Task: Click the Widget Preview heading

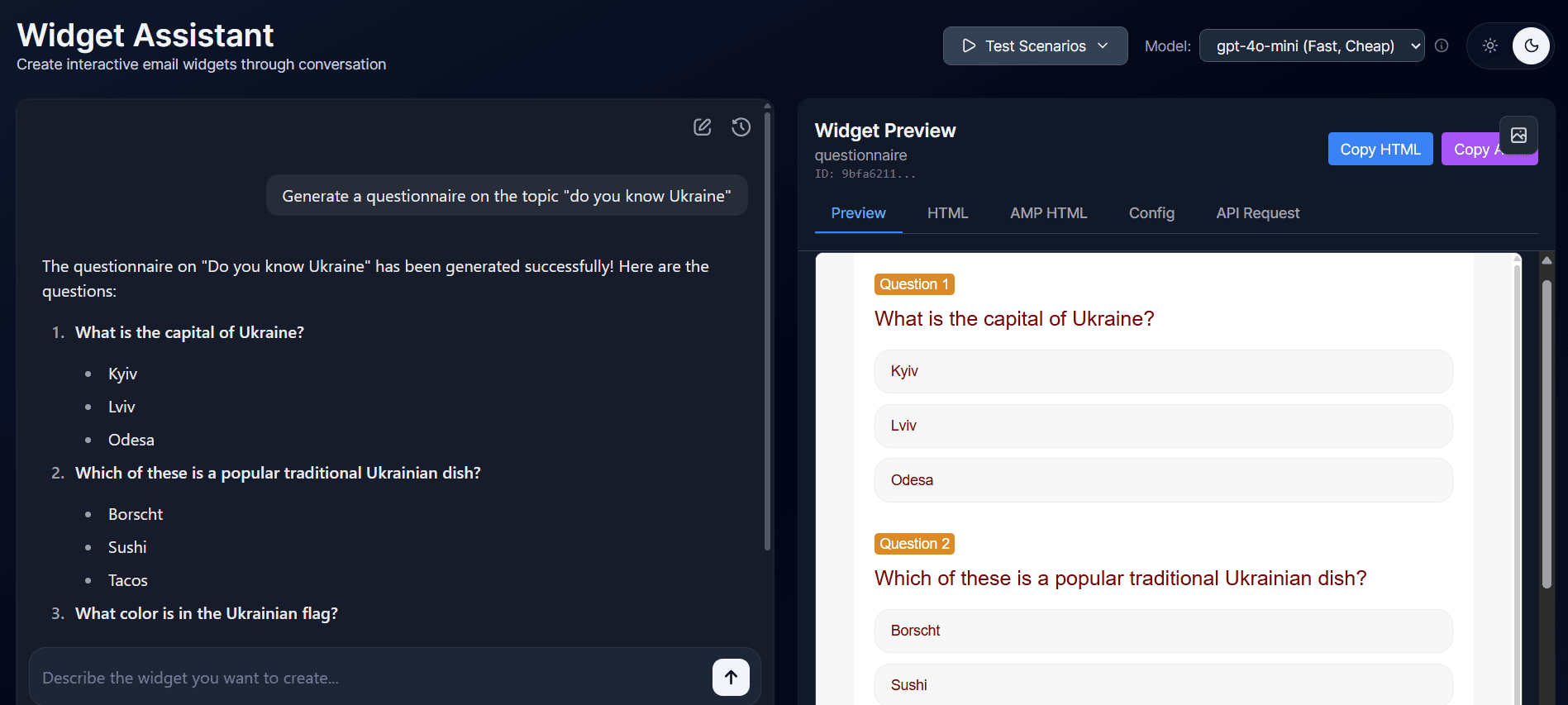Action: pyautogui.click(x=885, y=131)
